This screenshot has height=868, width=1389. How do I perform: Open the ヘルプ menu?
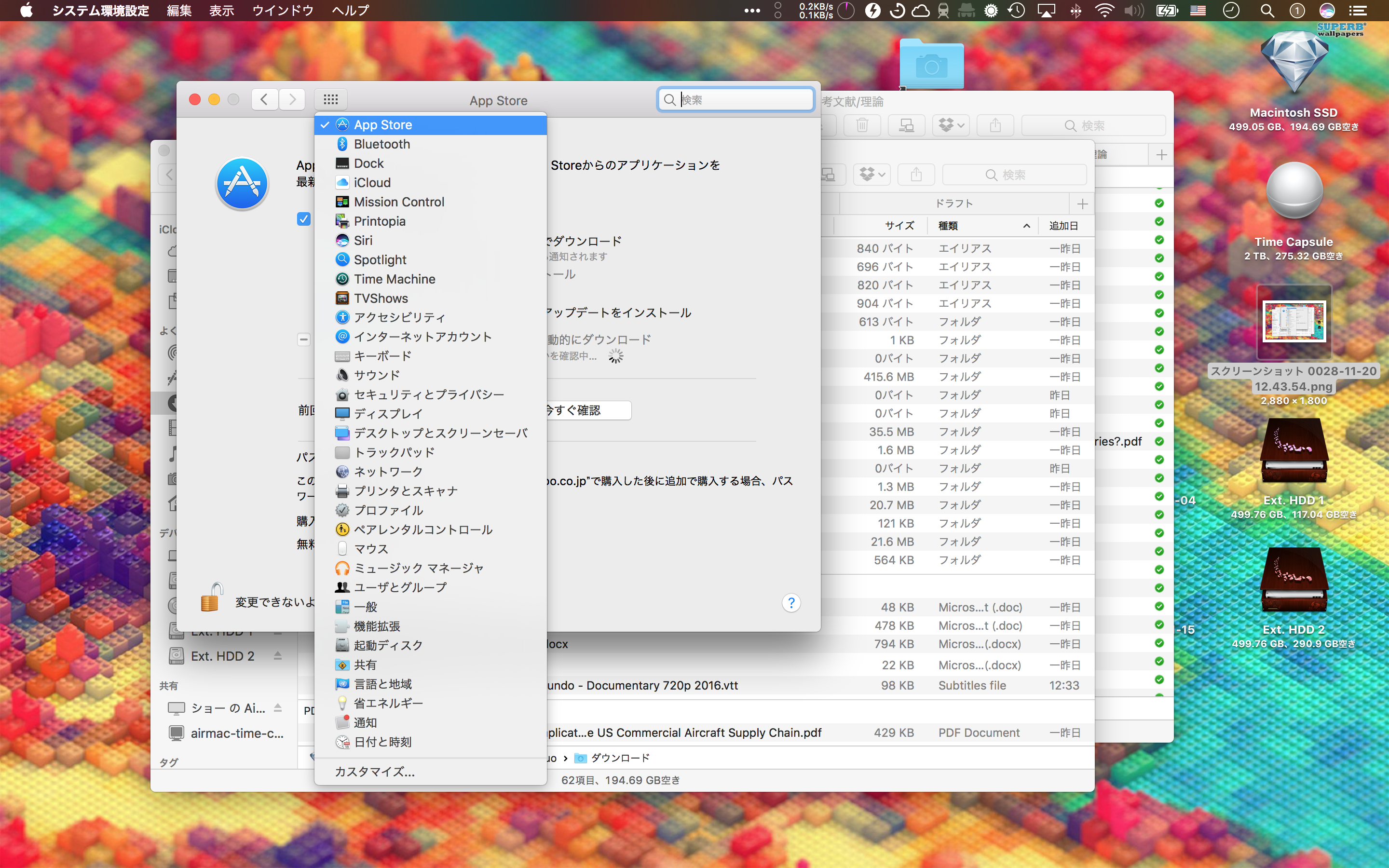350,10
